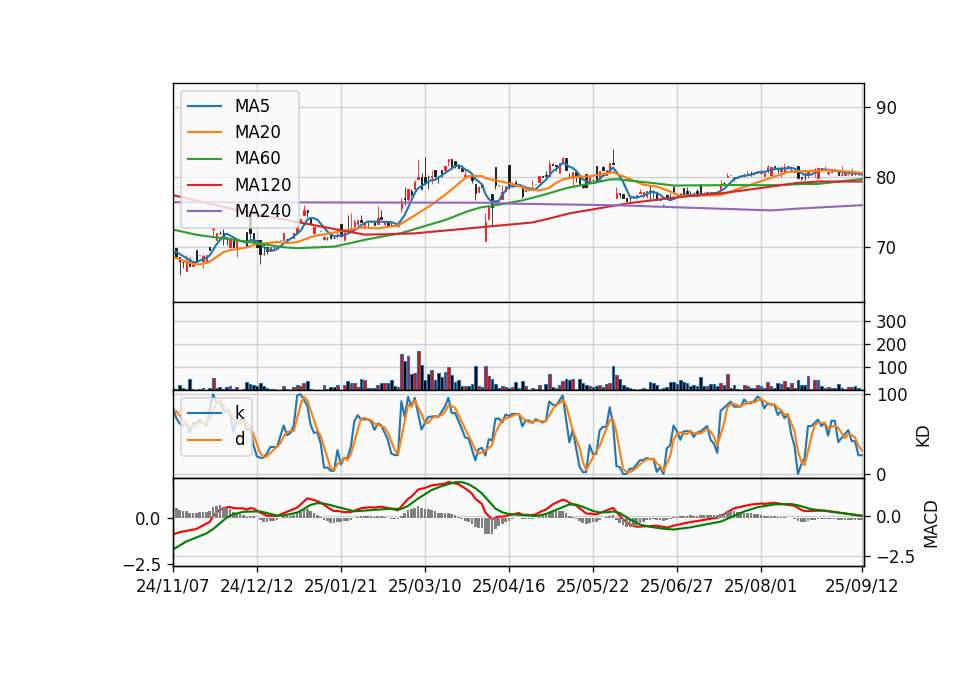The image size is (960, 690).
Task: Click the MA240 legend label
Action: (x=263, y=211)
